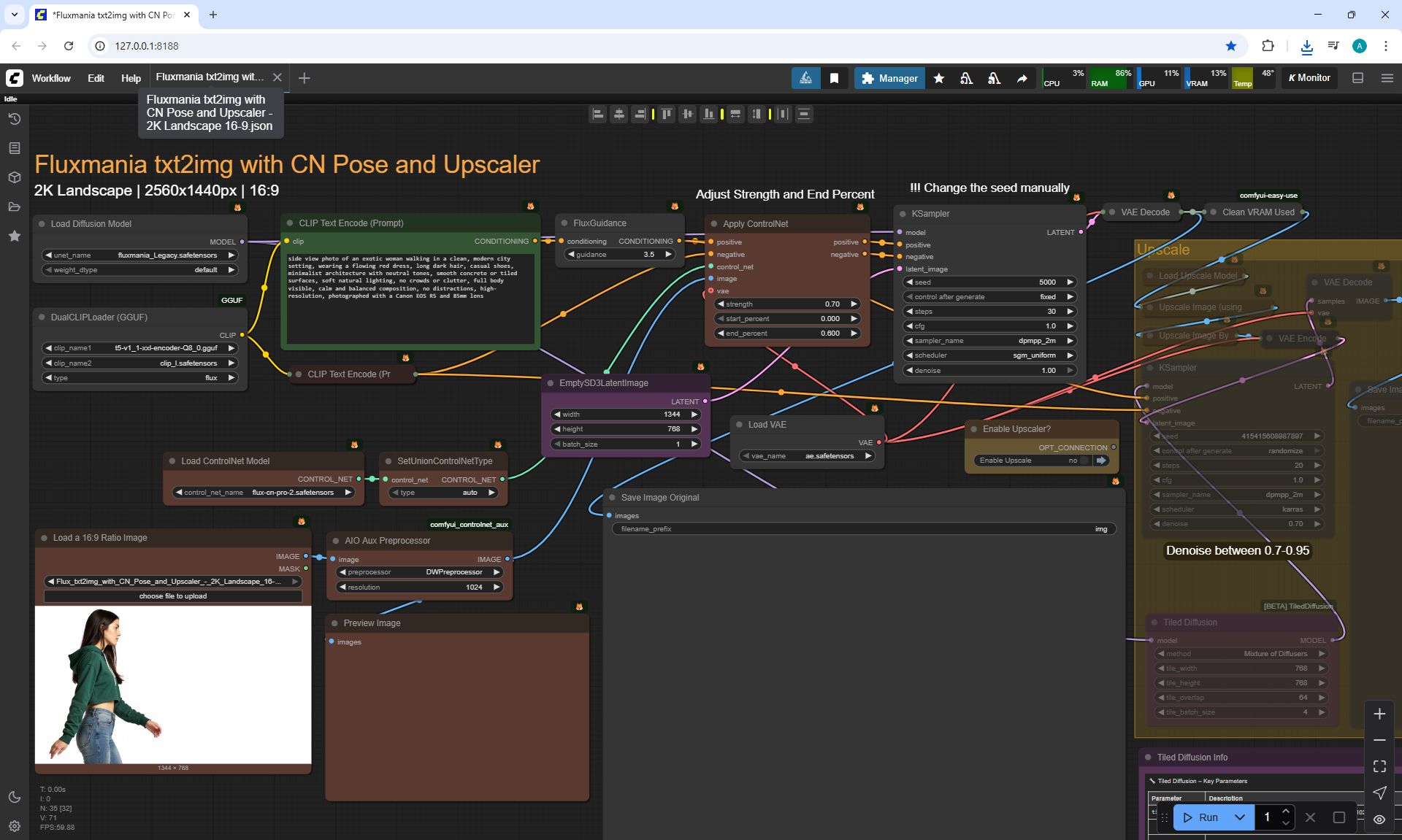
Task: Click the share arrow icon in toolbar
Action: [1022, 78]
